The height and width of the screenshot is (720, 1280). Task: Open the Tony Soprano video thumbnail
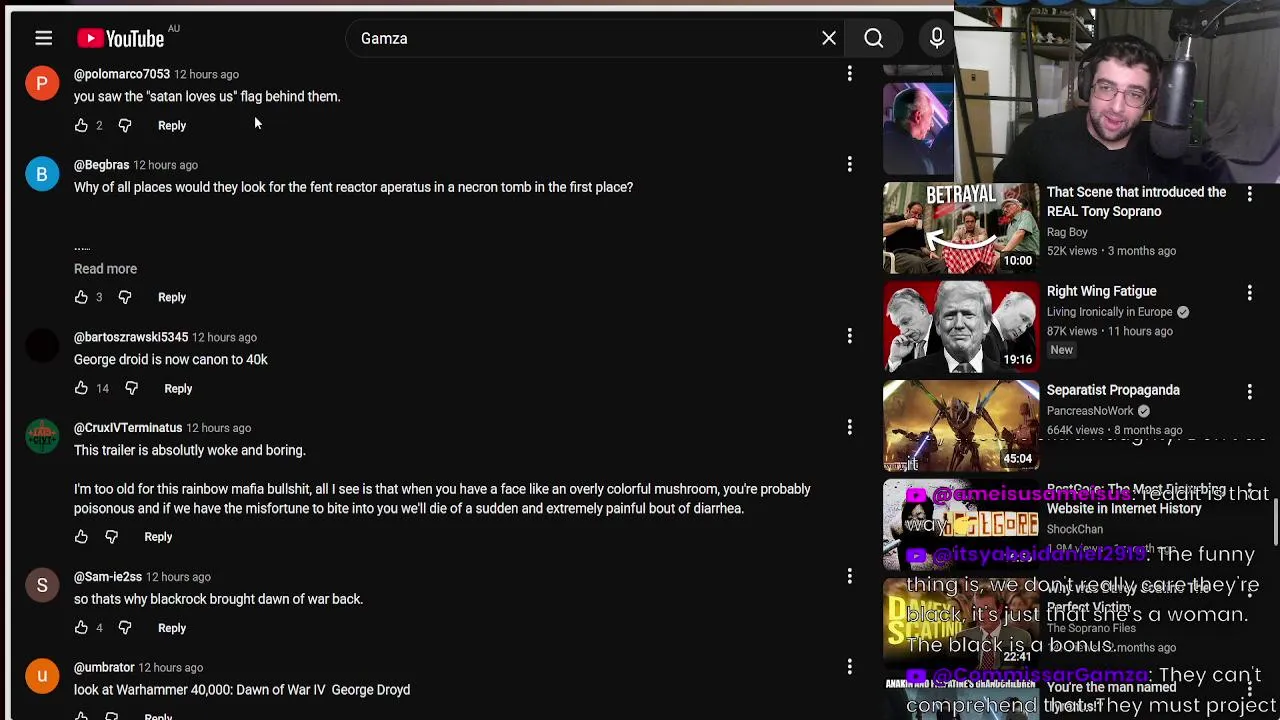click(961, 228)
